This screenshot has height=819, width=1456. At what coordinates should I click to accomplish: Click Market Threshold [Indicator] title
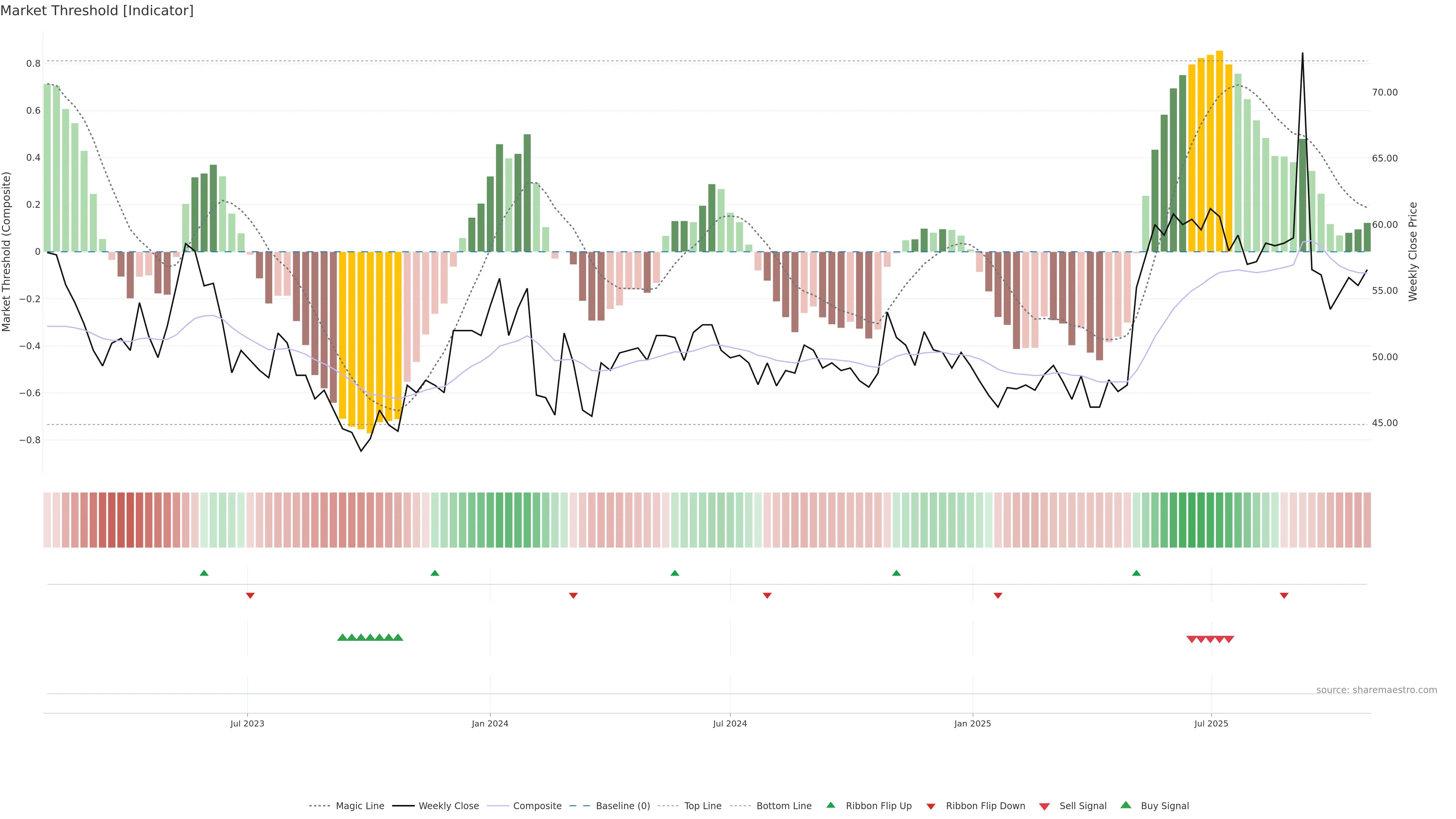pyautogui.click(x=97, y=11)
